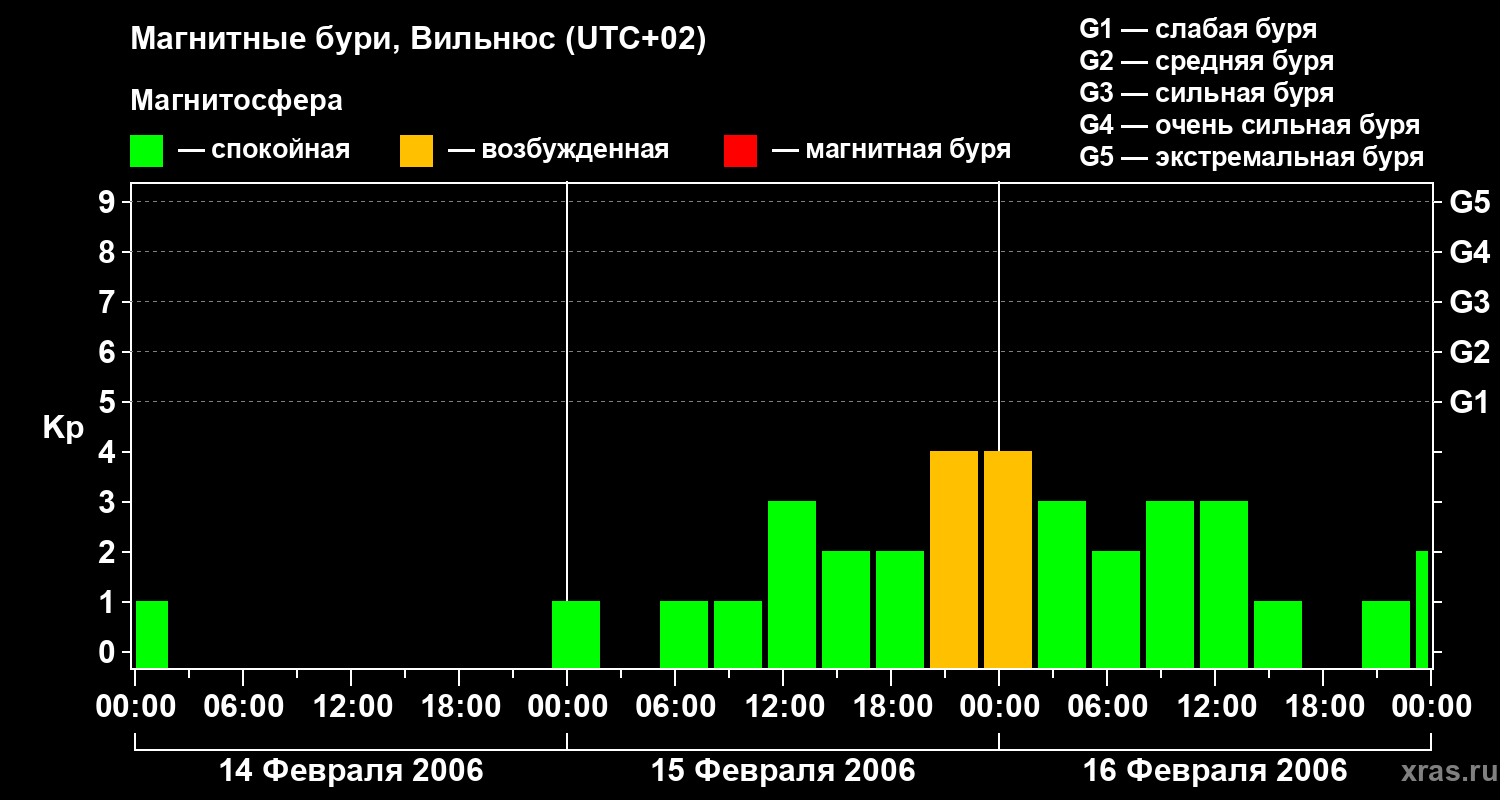Viewport: 1500px width, 800px height.
Task: Click the 'G3' label on the right axis
Action: (1470, 302)
